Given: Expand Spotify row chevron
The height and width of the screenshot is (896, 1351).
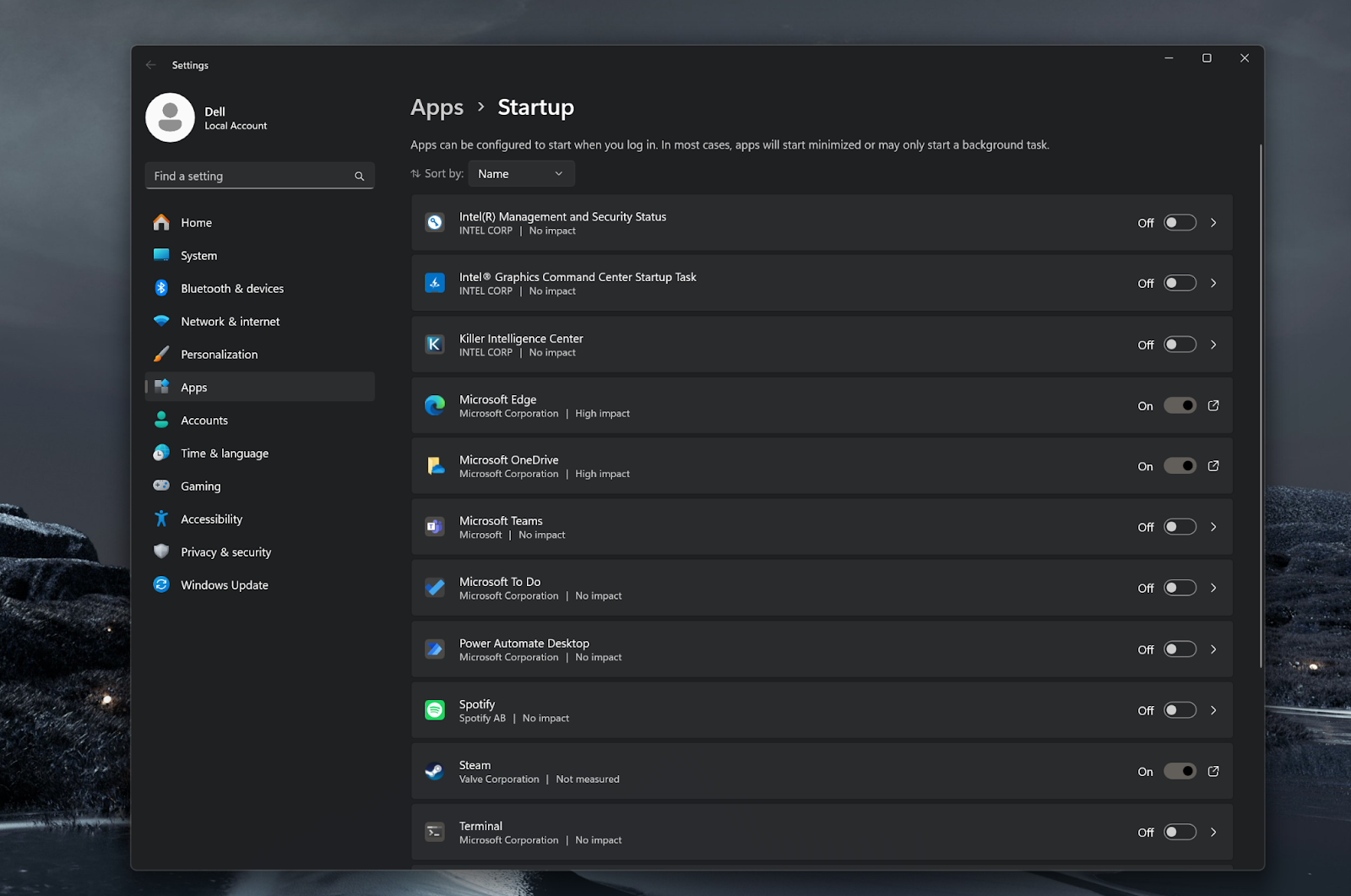Looking at the screenshot, I should [x=1213, y=710].
